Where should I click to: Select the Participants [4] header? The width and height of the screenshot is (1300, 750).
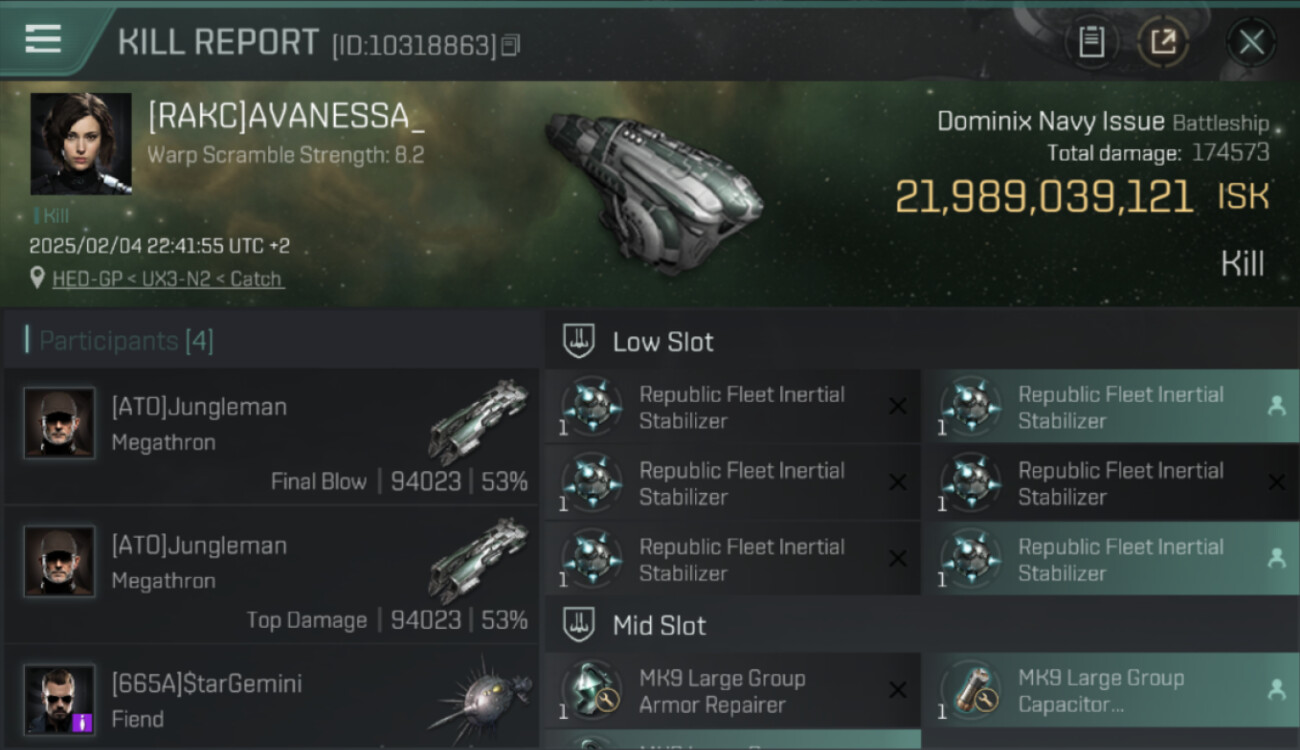125,341
